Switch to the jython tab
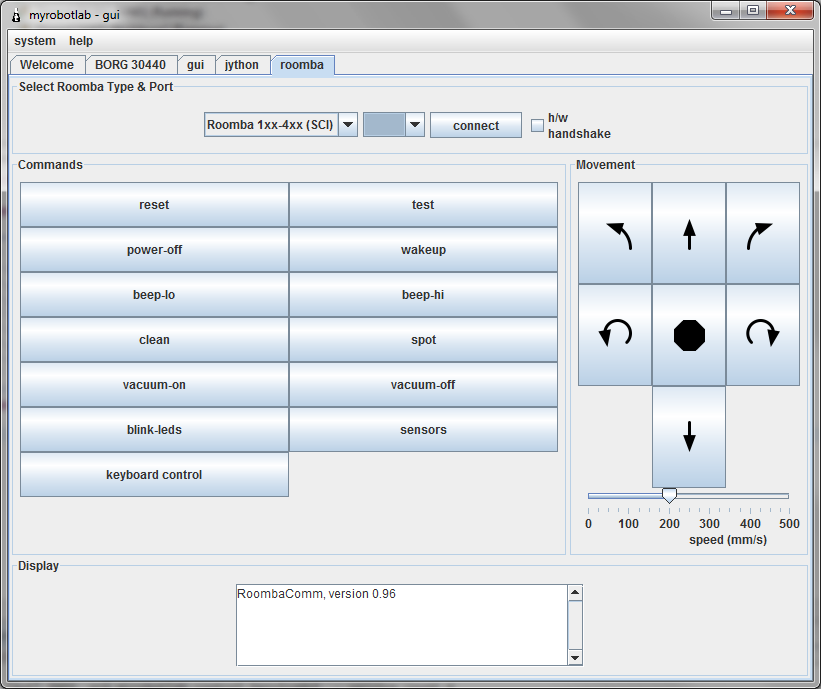 click(x=242, y=65)
